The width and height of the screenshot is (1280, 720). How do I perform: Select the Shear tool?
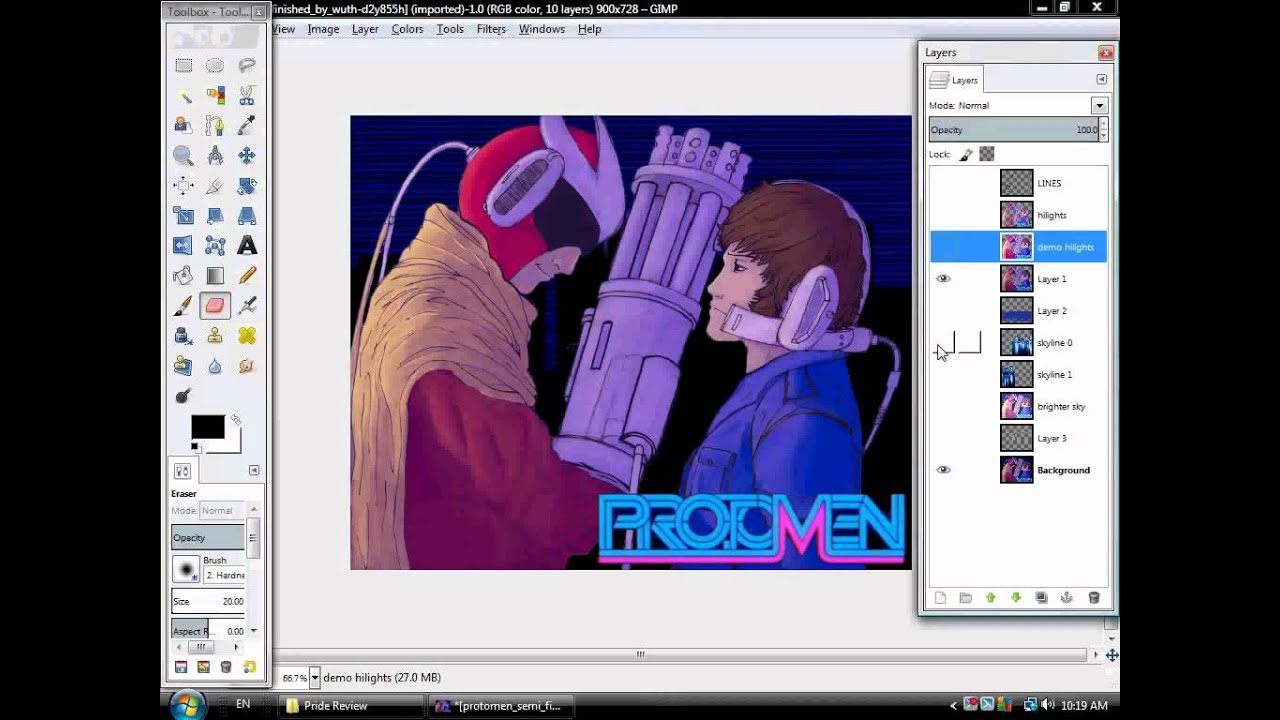coord(215,216)
